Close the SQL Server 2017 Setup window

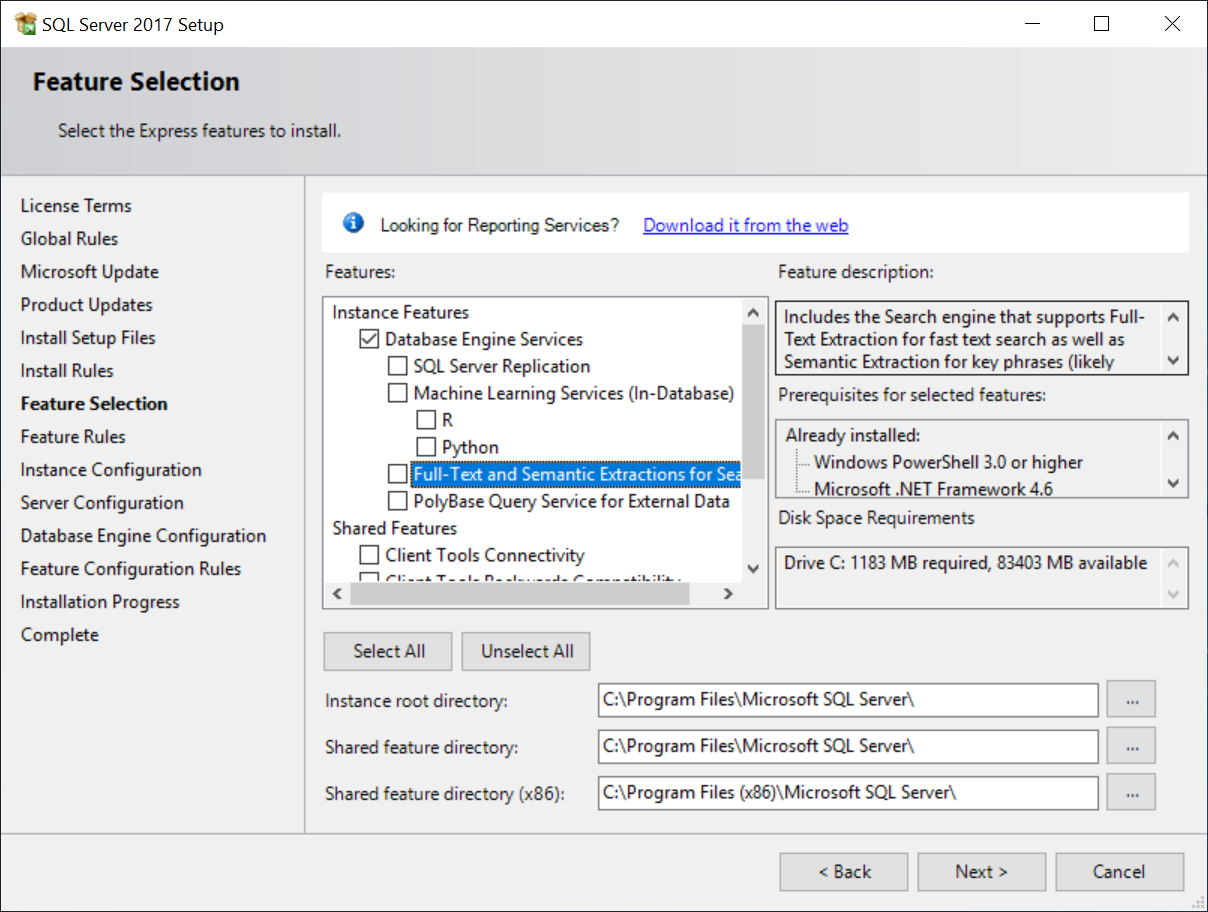click(x=1172, y=24)
